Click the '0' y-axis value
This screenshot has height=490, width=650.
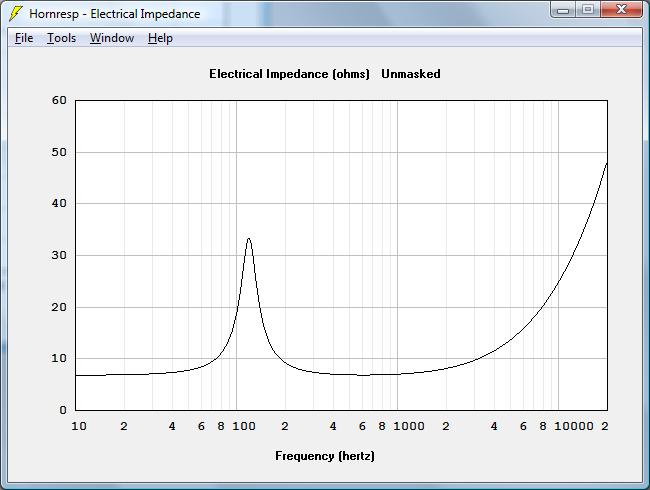click(x=63, y=410)
